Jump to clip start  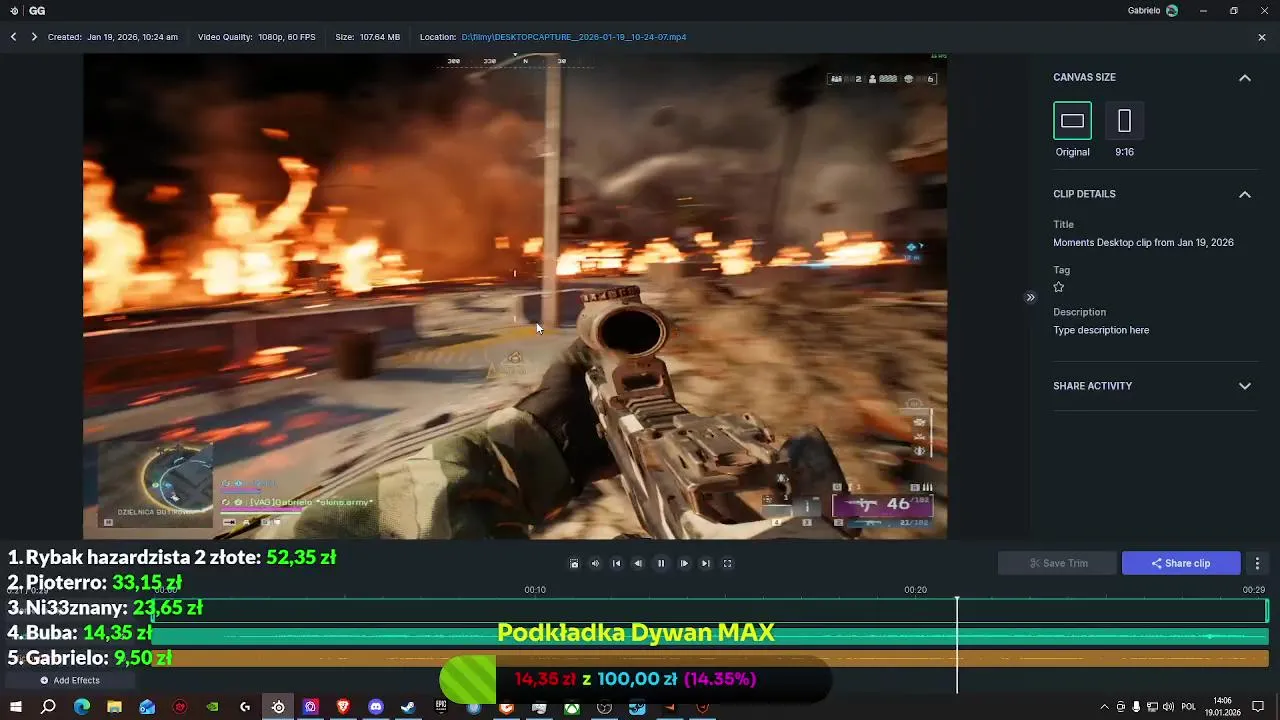coord(617,563)
